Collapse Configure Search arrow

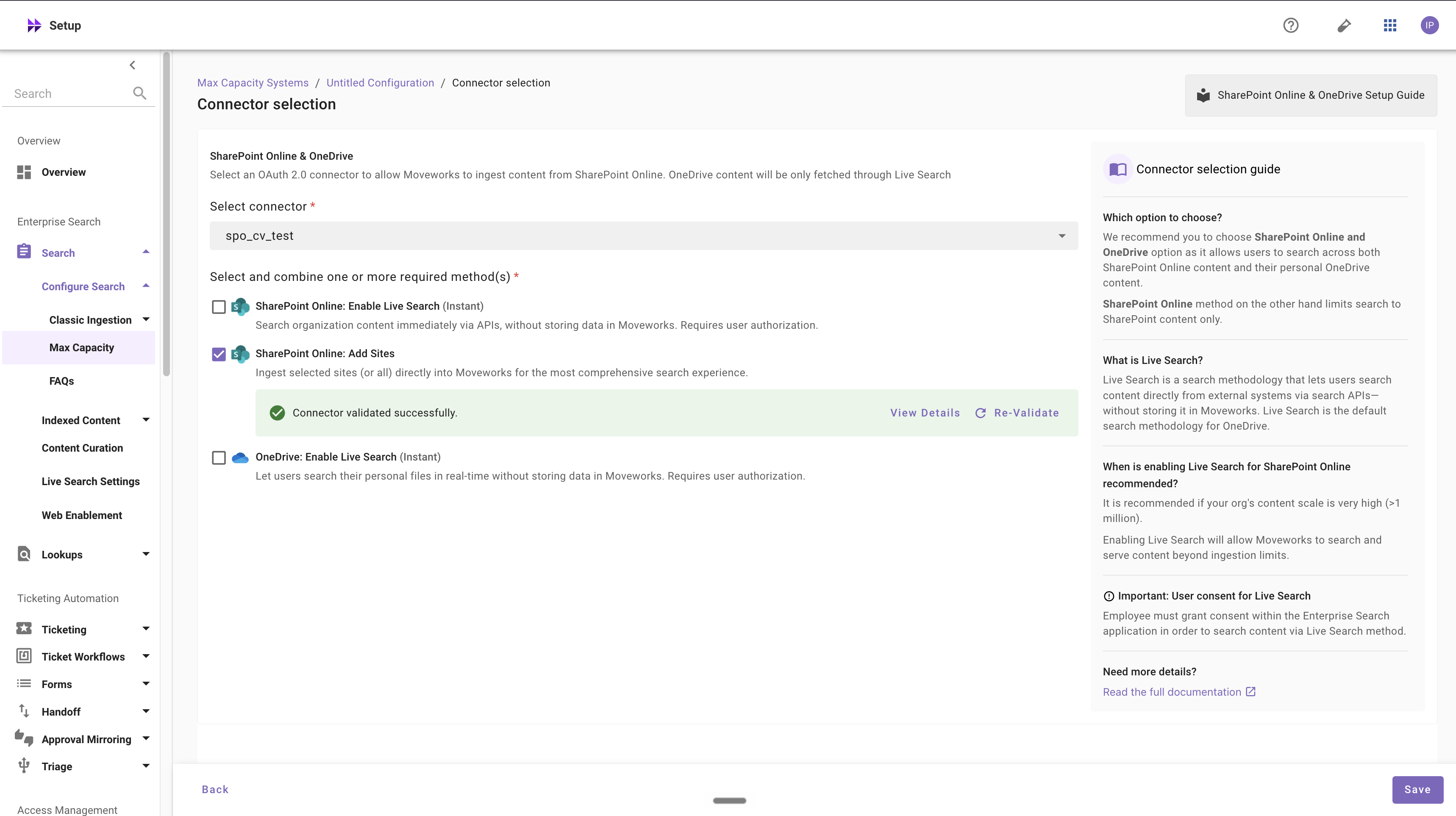point(146,286)
